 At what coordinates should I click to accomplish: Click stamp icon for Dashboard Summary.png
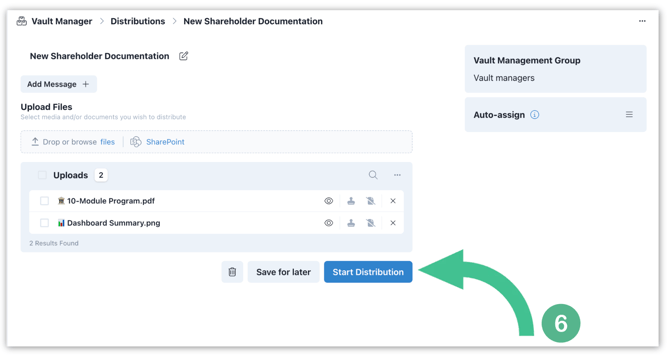coord(351,223)
